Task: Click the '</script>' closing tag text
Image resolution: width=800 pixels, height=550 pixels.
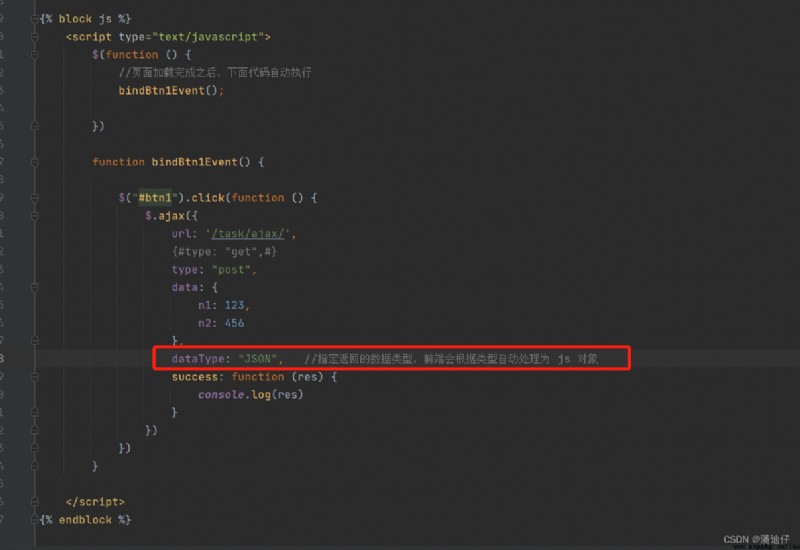Action: pos(95,502)
